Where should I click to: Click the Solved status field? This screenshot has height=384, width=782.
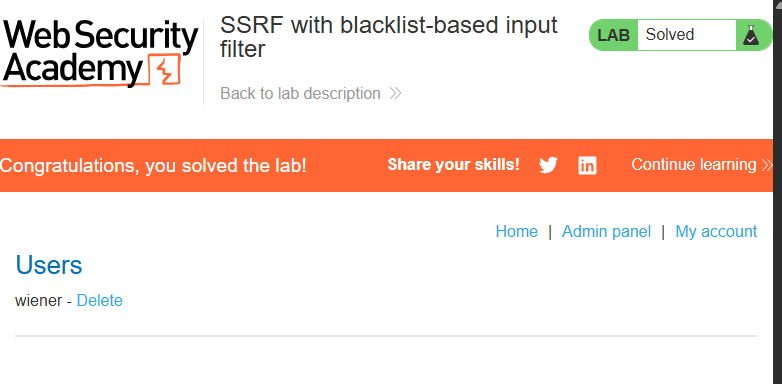coord(687,35)
